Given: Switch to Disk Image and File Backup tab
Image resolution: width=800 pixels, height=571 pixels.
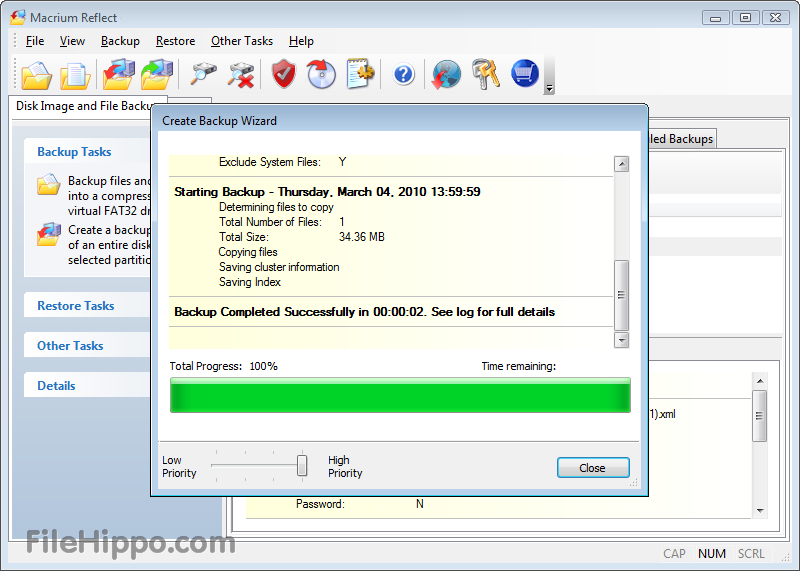Looking at the screenshot, I should pos(84,106).
